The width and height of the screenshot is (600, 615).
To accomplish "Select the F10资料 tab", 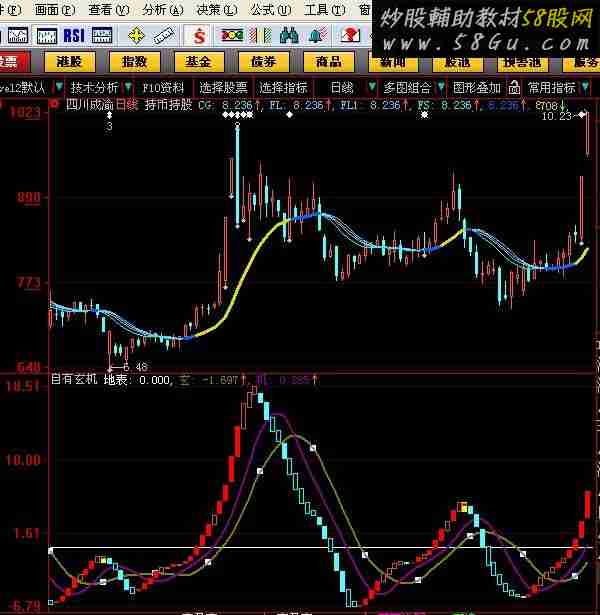I will pos(162,87).
